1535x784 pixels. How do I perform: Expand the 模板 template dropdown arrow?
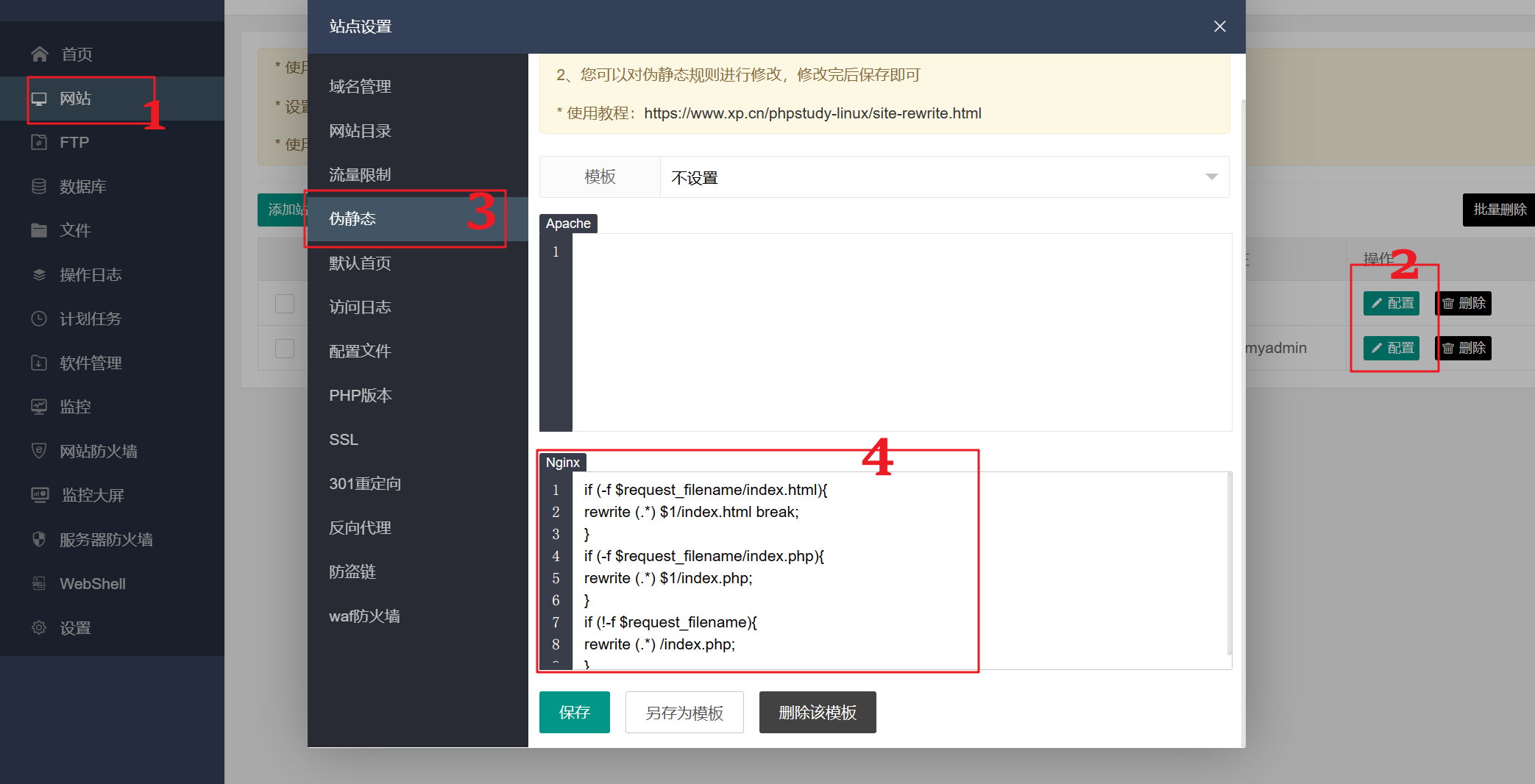(x=1211, y=177)
